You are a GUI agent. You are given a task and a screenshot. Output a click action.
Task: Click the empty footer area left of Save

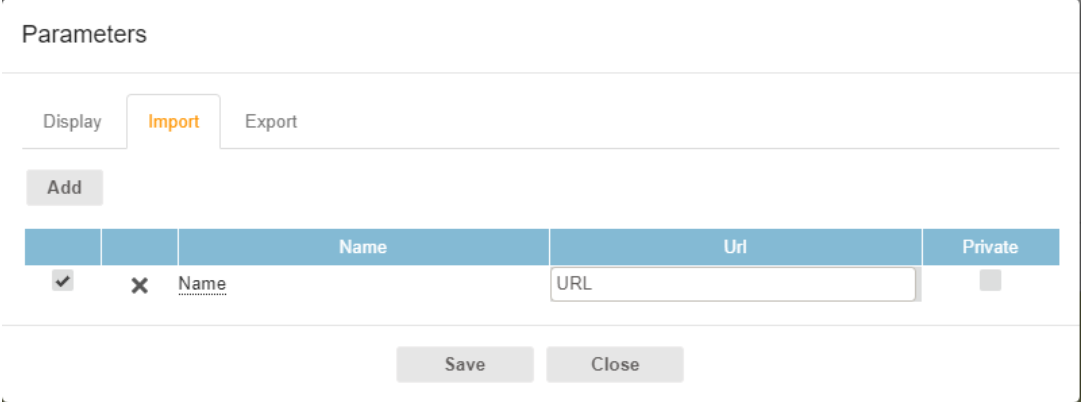200,365
